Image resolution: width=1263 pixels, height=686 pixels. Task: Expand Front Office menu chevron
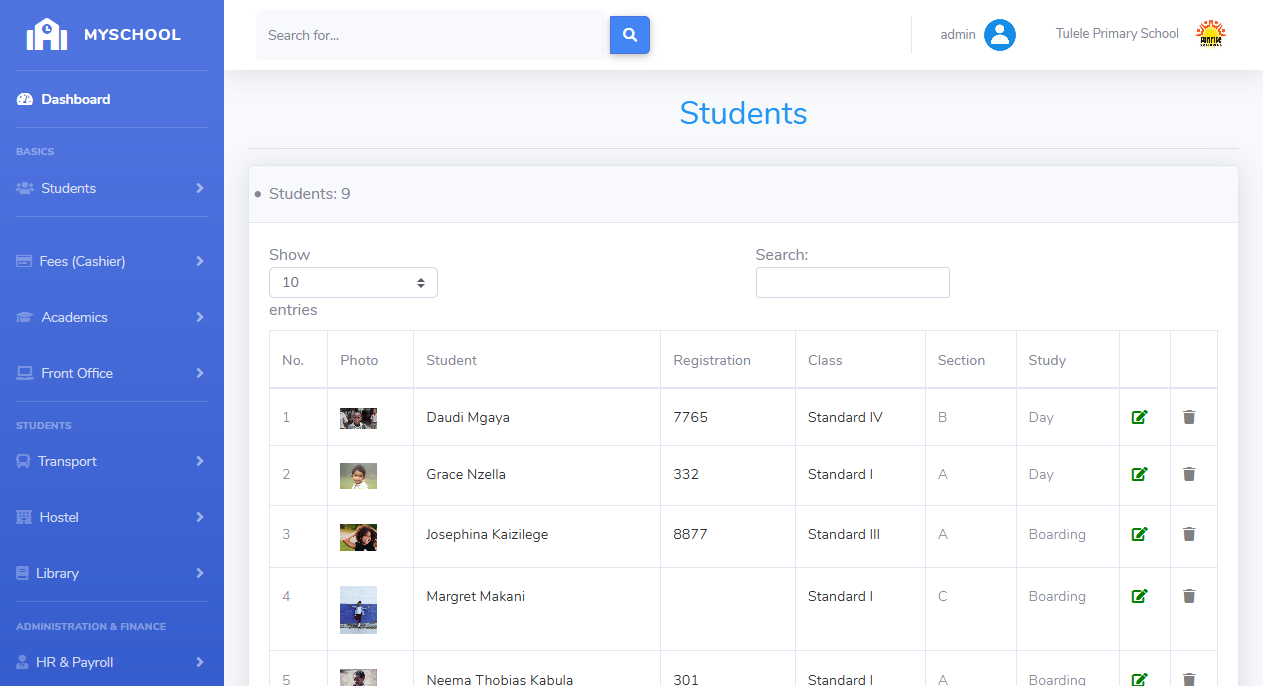[200, 373]
